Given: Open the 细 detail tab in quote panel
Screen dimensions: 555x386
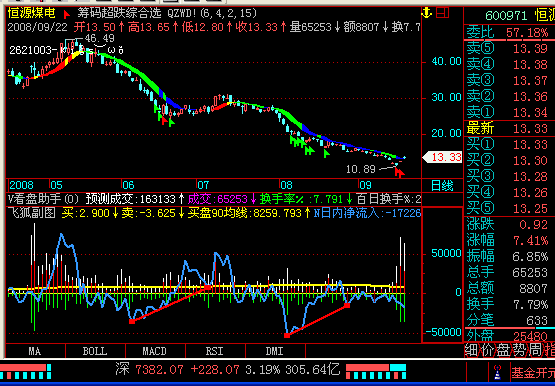Looking at the screenshot, I should click(x=471, y=350).
